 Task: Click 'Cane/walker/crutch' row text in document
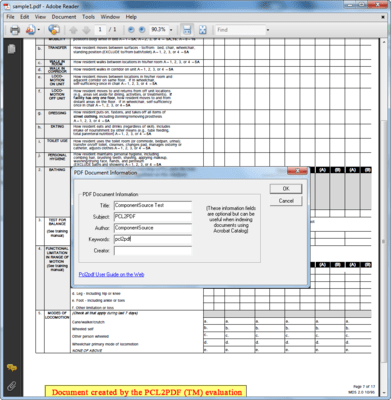coord(88,322)
